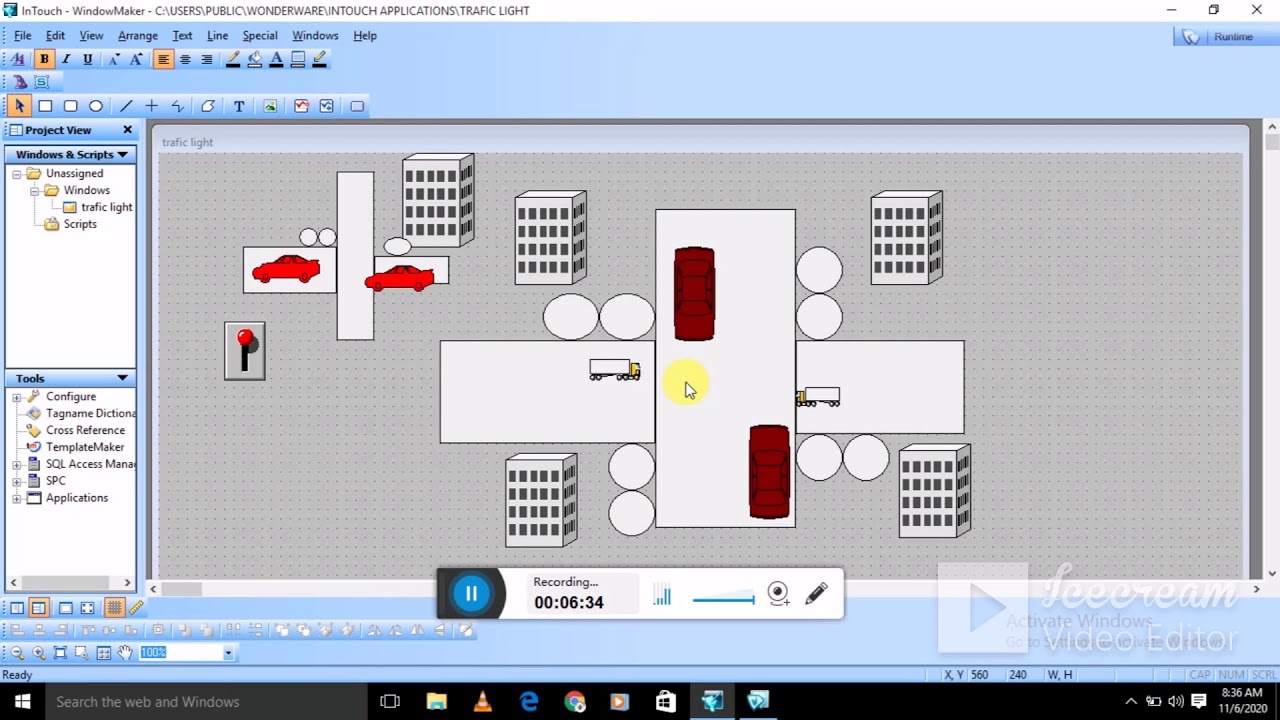Toggle the Ruler display
The width and height of the screenshot is (1280, 720).
pyautogui.click(x=136, y=608)
